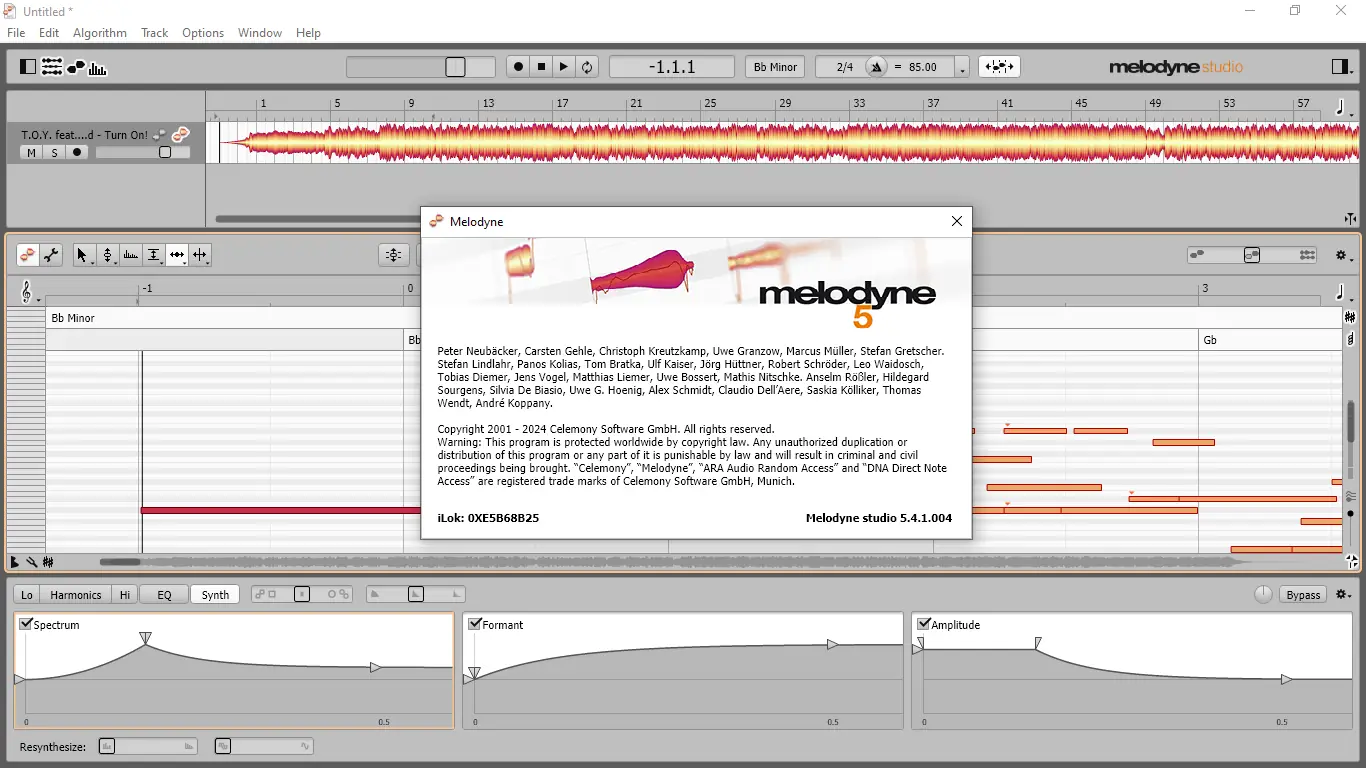Open the sound editor bars icon

coord(98,67)
